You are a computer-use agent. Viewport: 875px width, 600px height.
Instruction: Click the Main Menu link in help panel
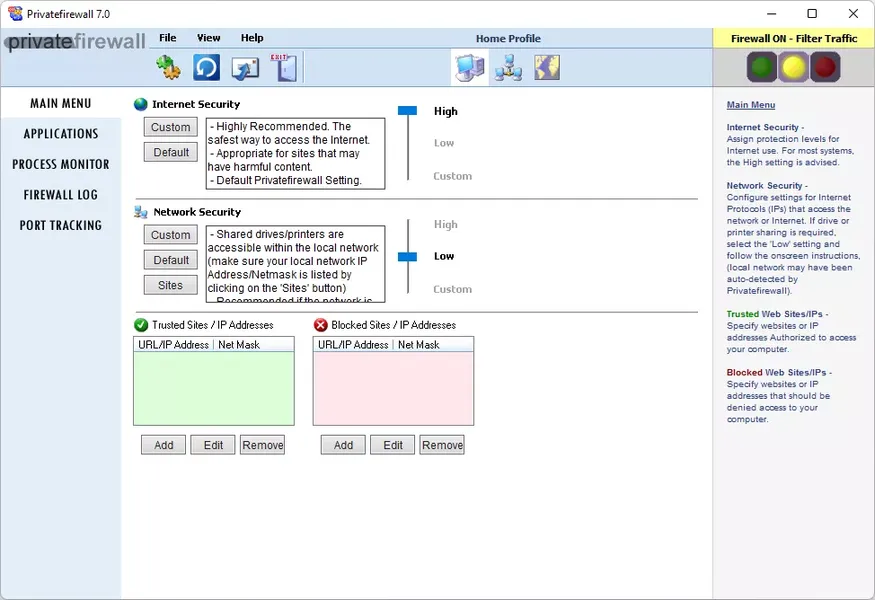[750, 105]
